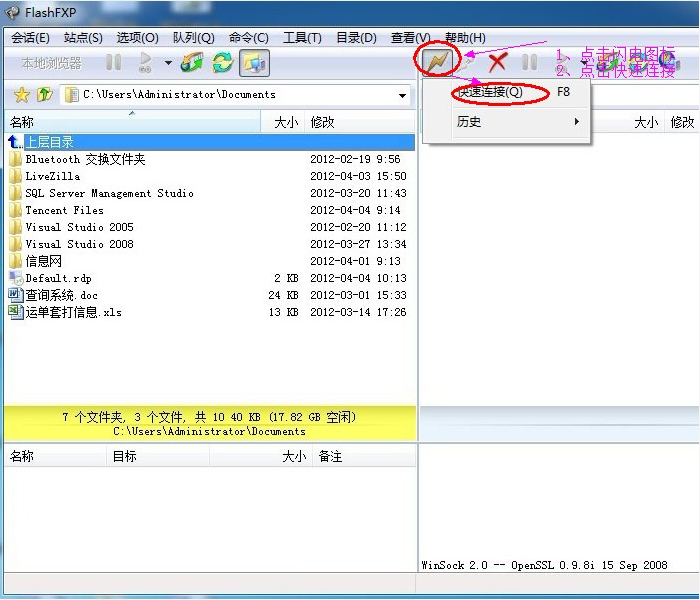Click the local transfer queue icon
This screenshot has height=600, width=700.
point(192,62)
